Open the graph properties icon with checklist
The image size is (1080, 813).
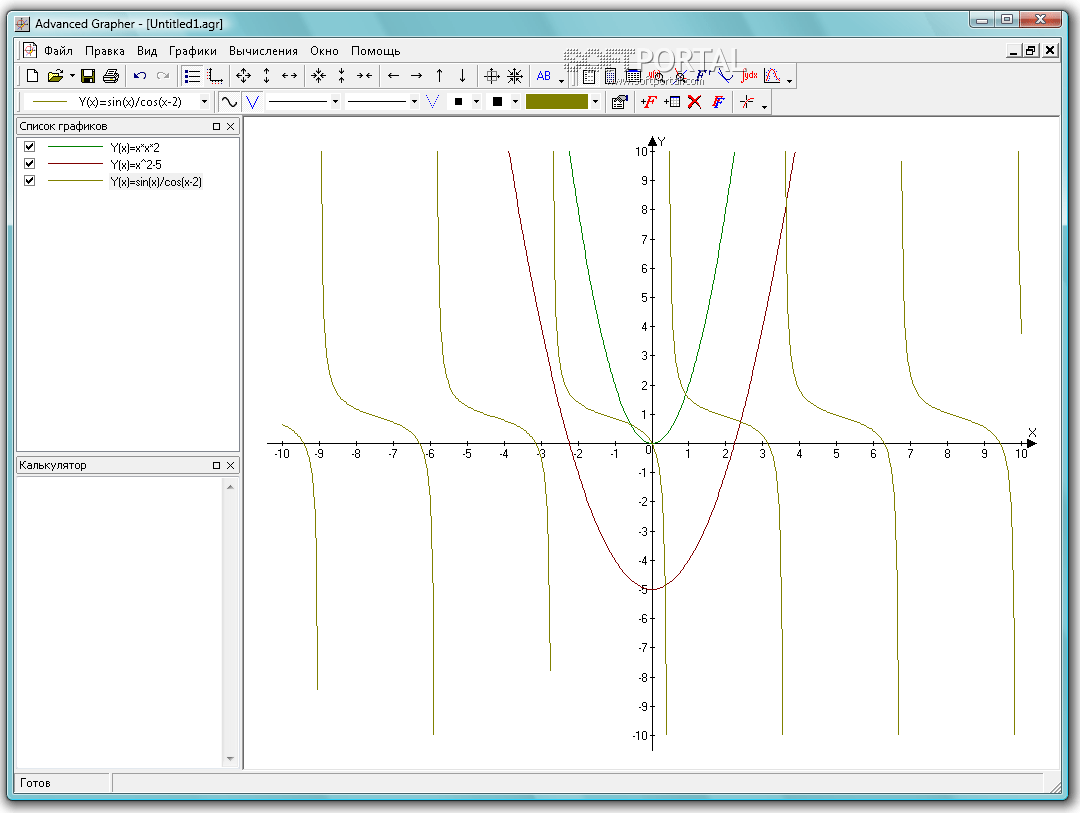619,102
